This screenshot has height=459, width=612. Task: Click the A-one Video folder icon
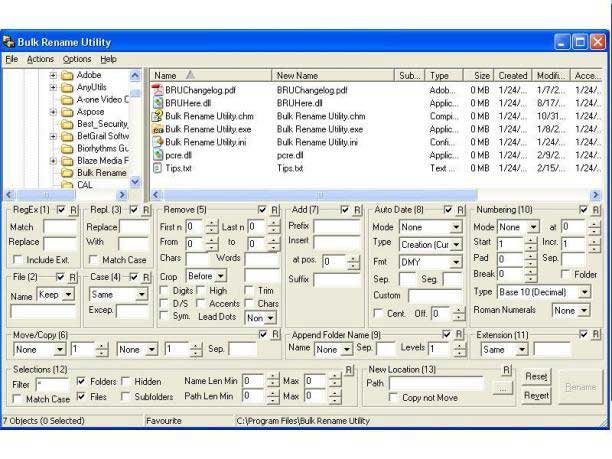coord(68,100)
